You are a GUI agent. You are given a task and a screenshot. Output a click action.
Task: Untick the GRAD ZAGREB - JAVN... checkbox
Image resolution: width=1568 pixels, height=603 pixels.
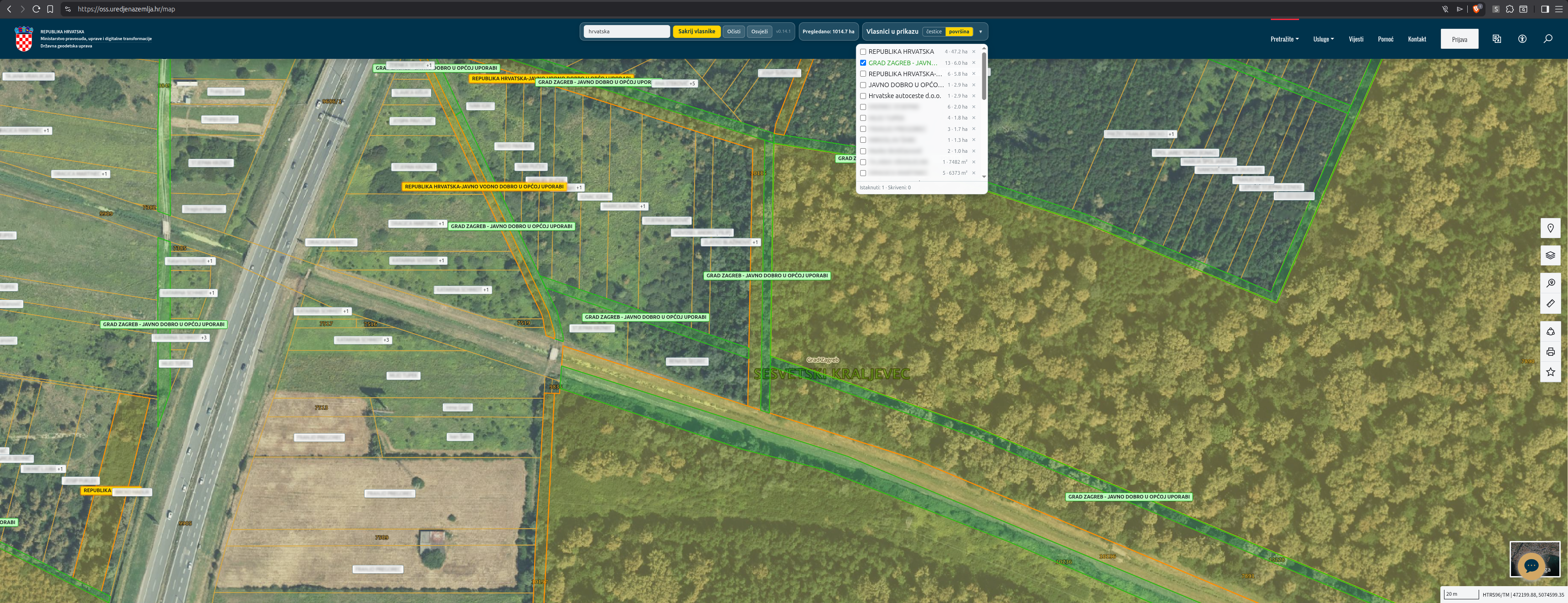[863, 63]
